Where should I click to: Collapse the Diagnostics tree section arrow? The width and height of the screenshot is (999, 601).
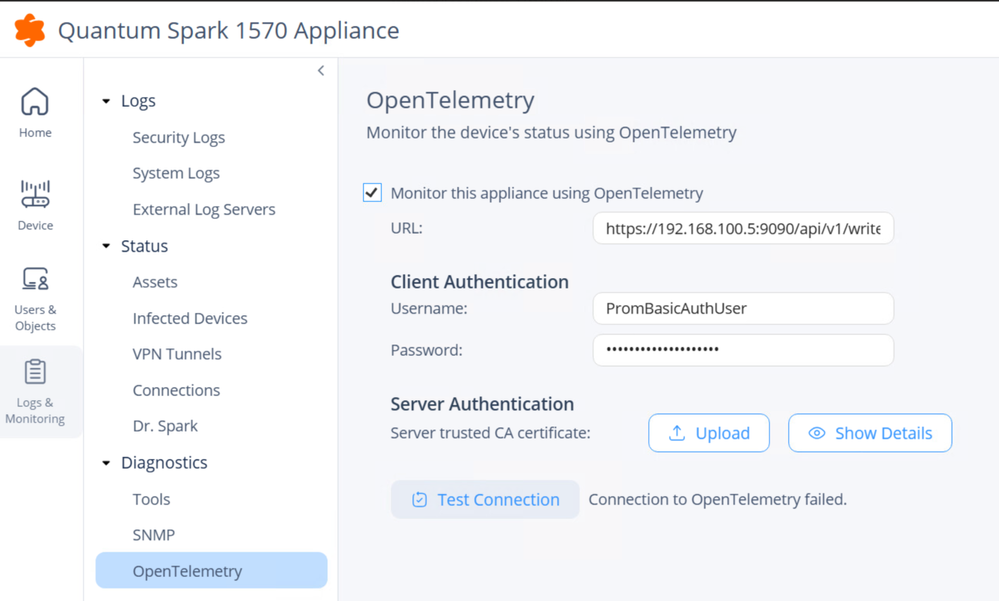(x=106, y=463)
